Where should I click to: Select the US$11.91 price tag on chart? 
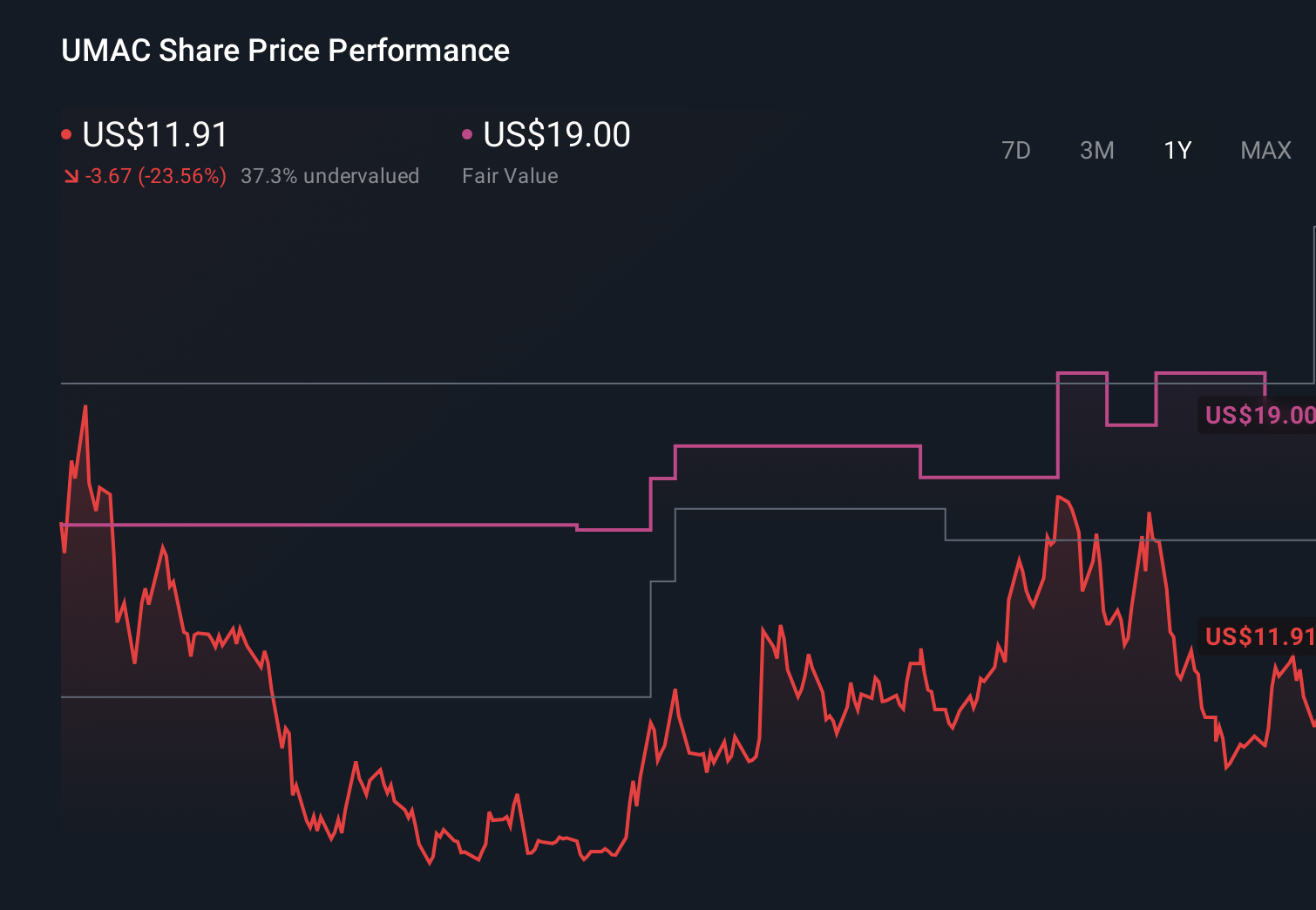1258,637
